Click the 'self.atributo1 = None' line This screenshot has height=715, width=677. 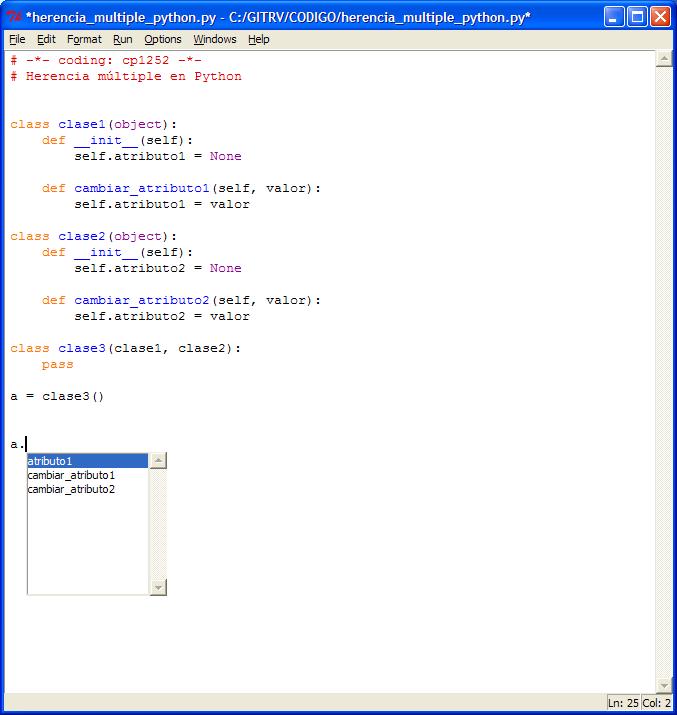(158, 156)
